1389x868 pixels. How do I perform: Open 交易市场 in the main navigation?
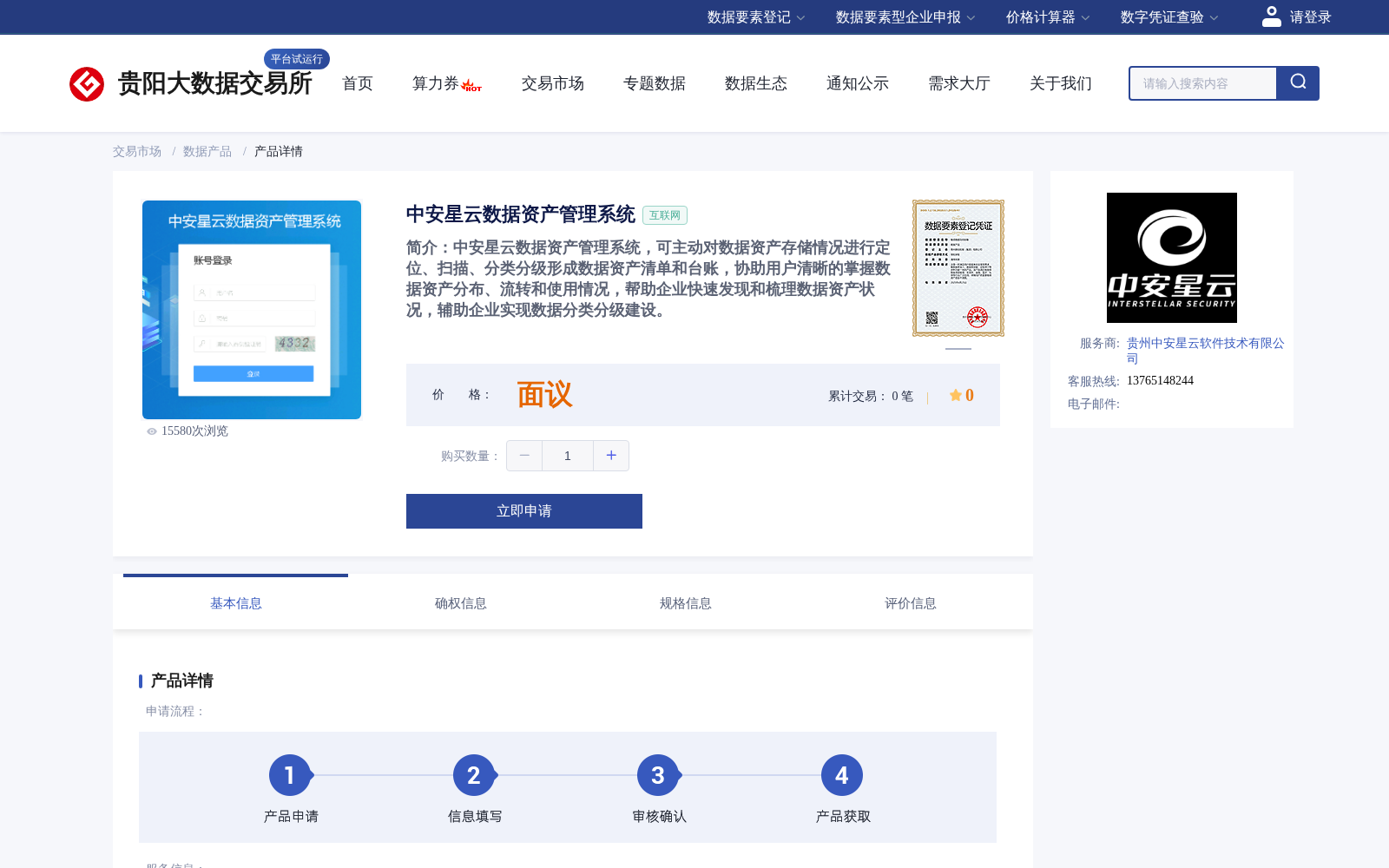click(553, 83)
